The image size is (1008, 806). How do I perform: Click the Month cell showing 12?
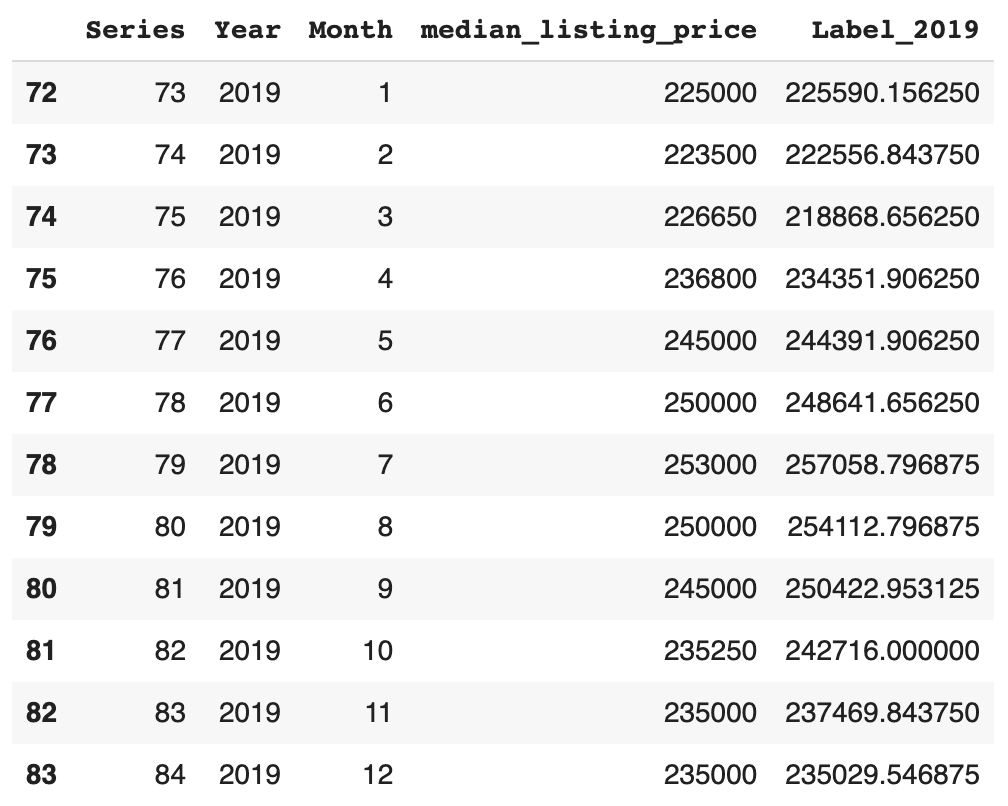pos(378,775)
